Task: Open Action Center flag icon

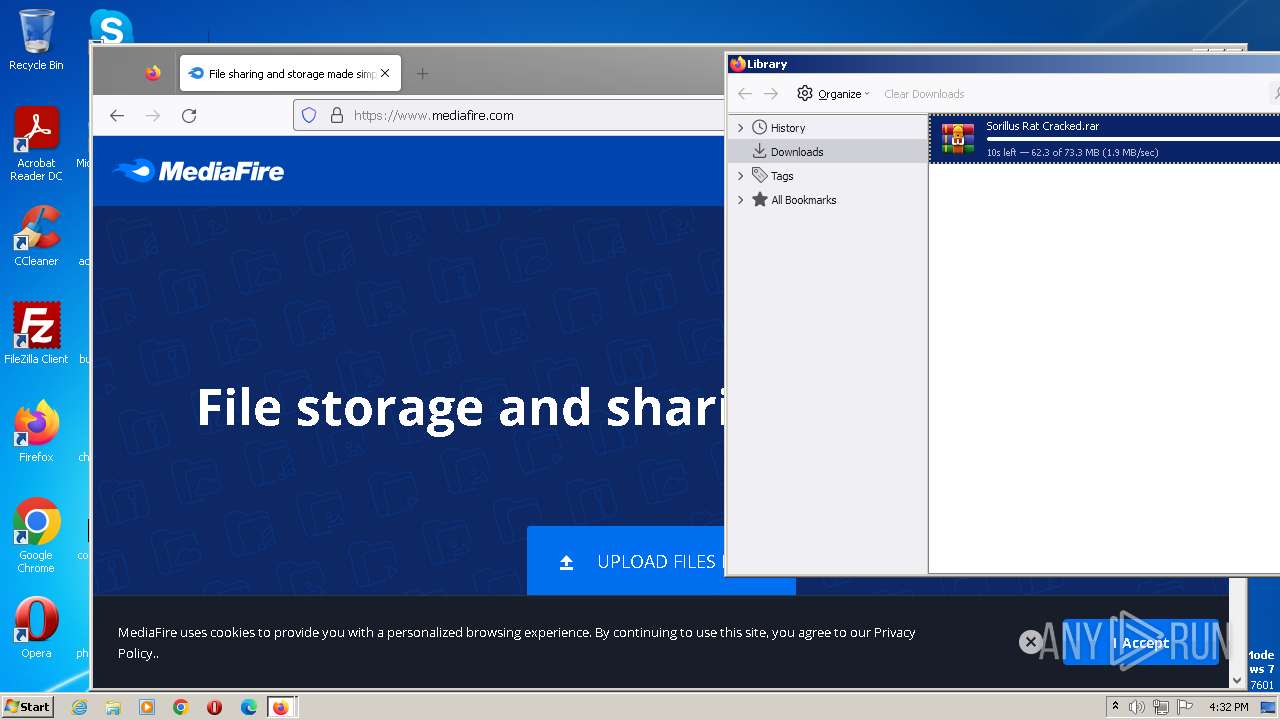Action: pos(1185,707)
